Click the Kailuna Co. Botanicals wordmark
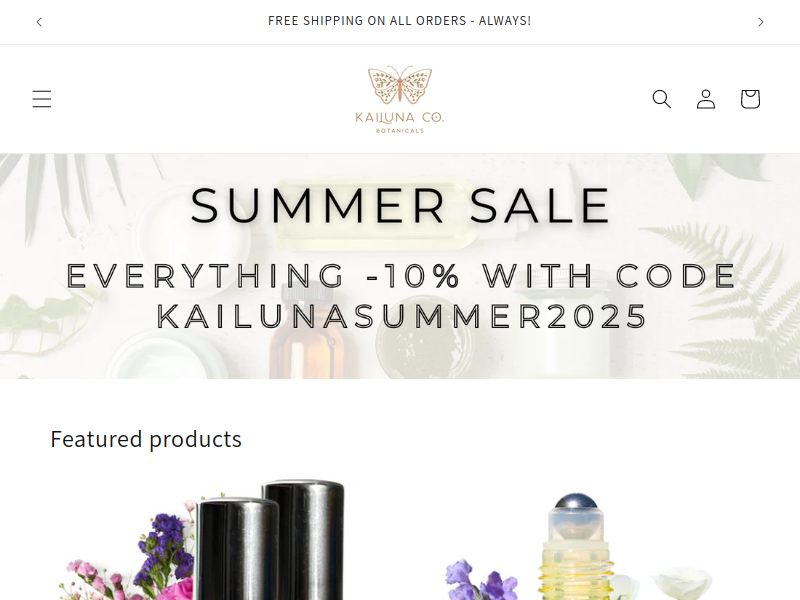 click(x=400, y=122)
